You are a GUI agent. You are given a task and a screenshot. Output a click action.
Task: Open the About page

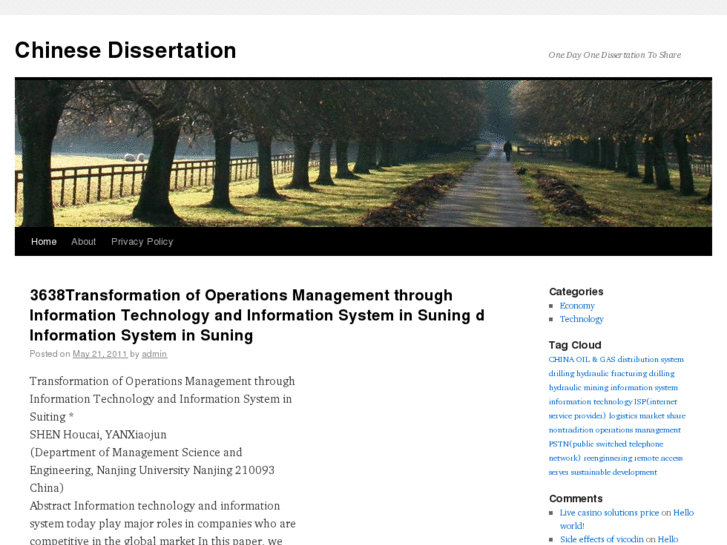(83, 242)
